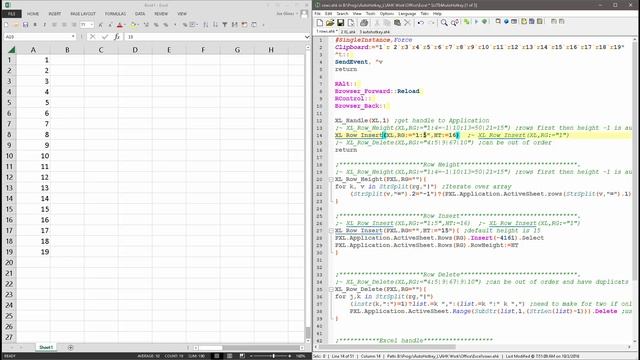
Task: Click Excel fill color bucket icon
Action: pyautogui.click(x=133, y=25)
